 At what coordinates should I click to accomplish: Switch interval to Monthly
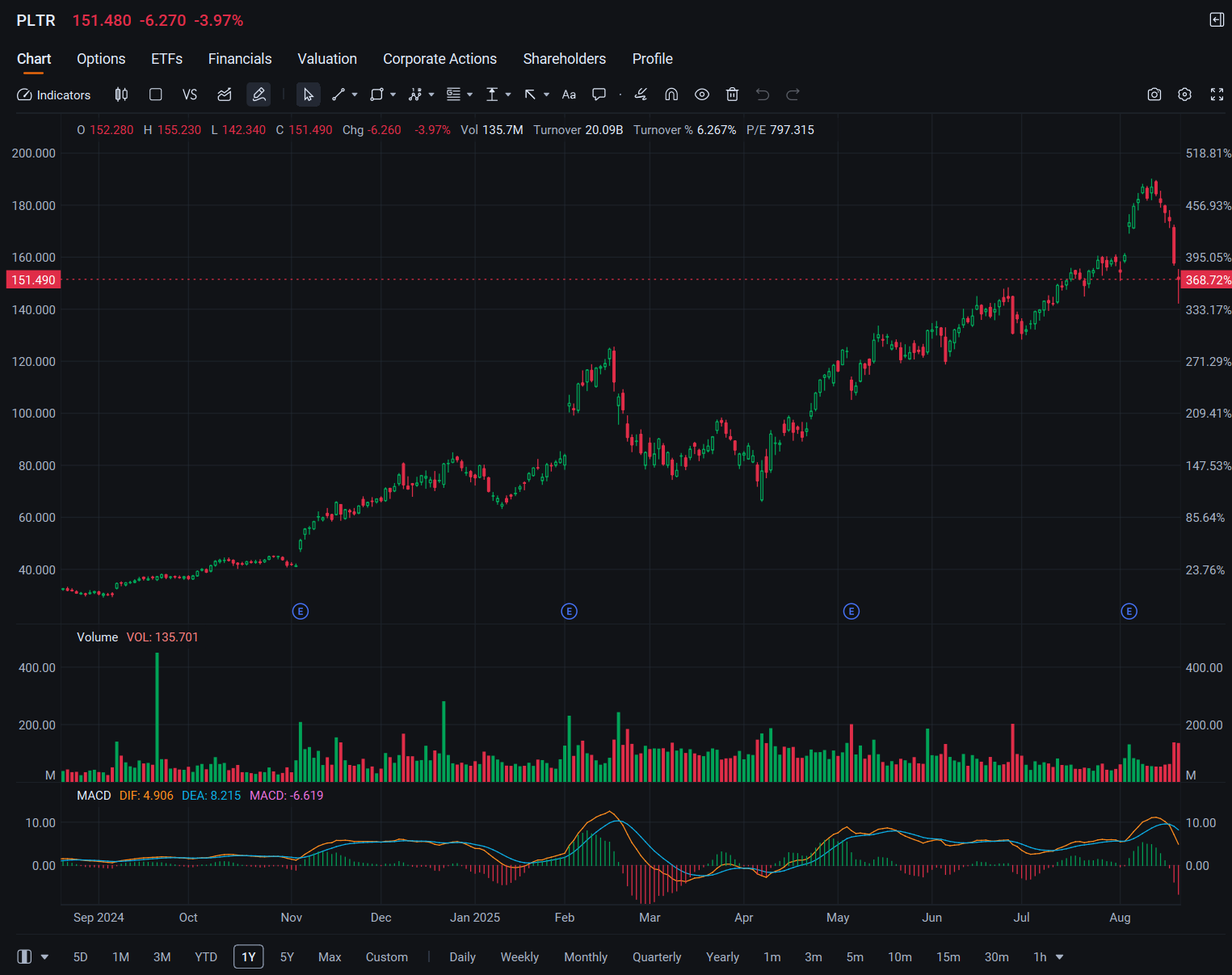pyautogui.click(x=586, y=957)
